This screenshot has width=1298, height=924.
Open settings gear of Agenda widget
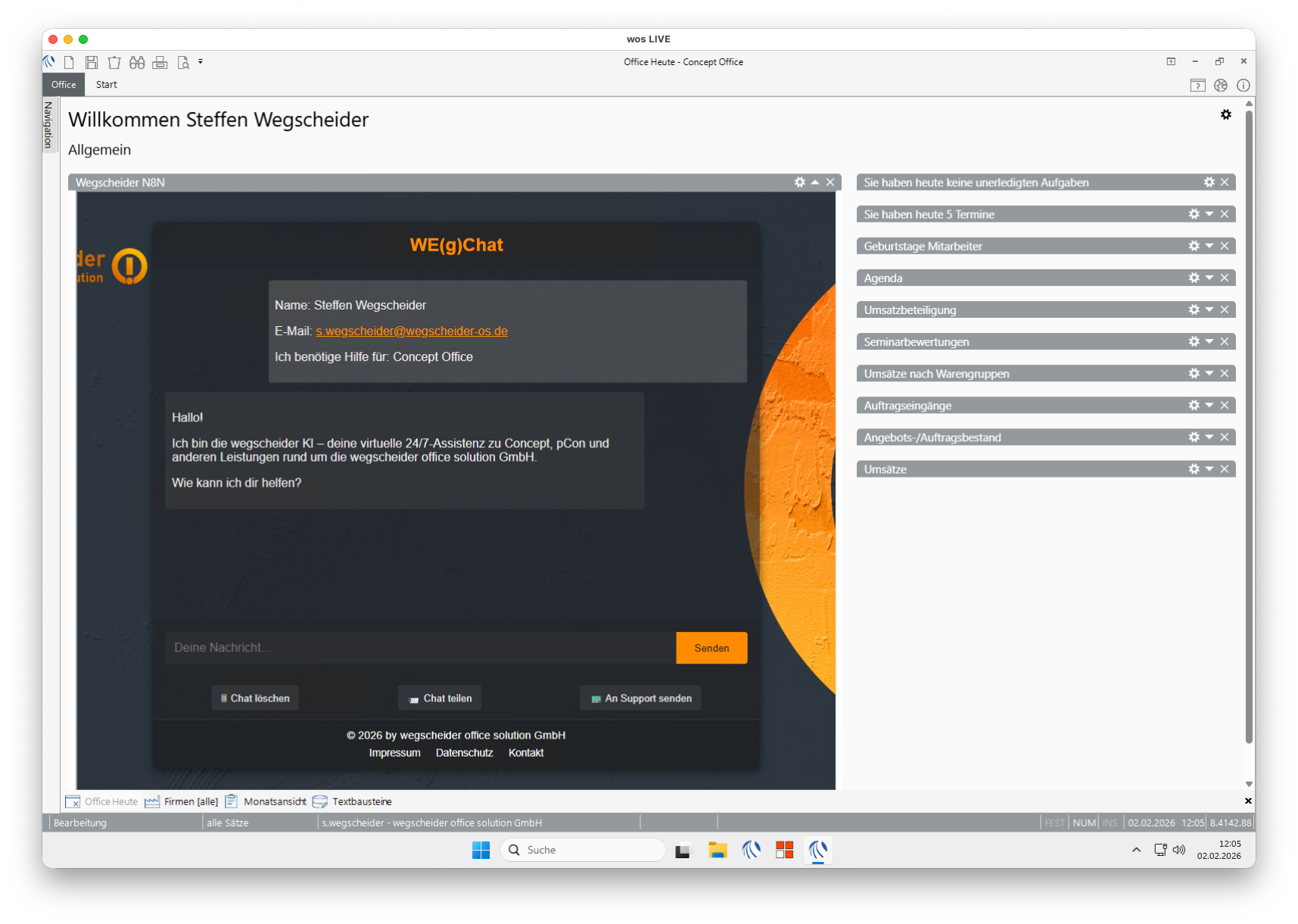pos(1194,278)
